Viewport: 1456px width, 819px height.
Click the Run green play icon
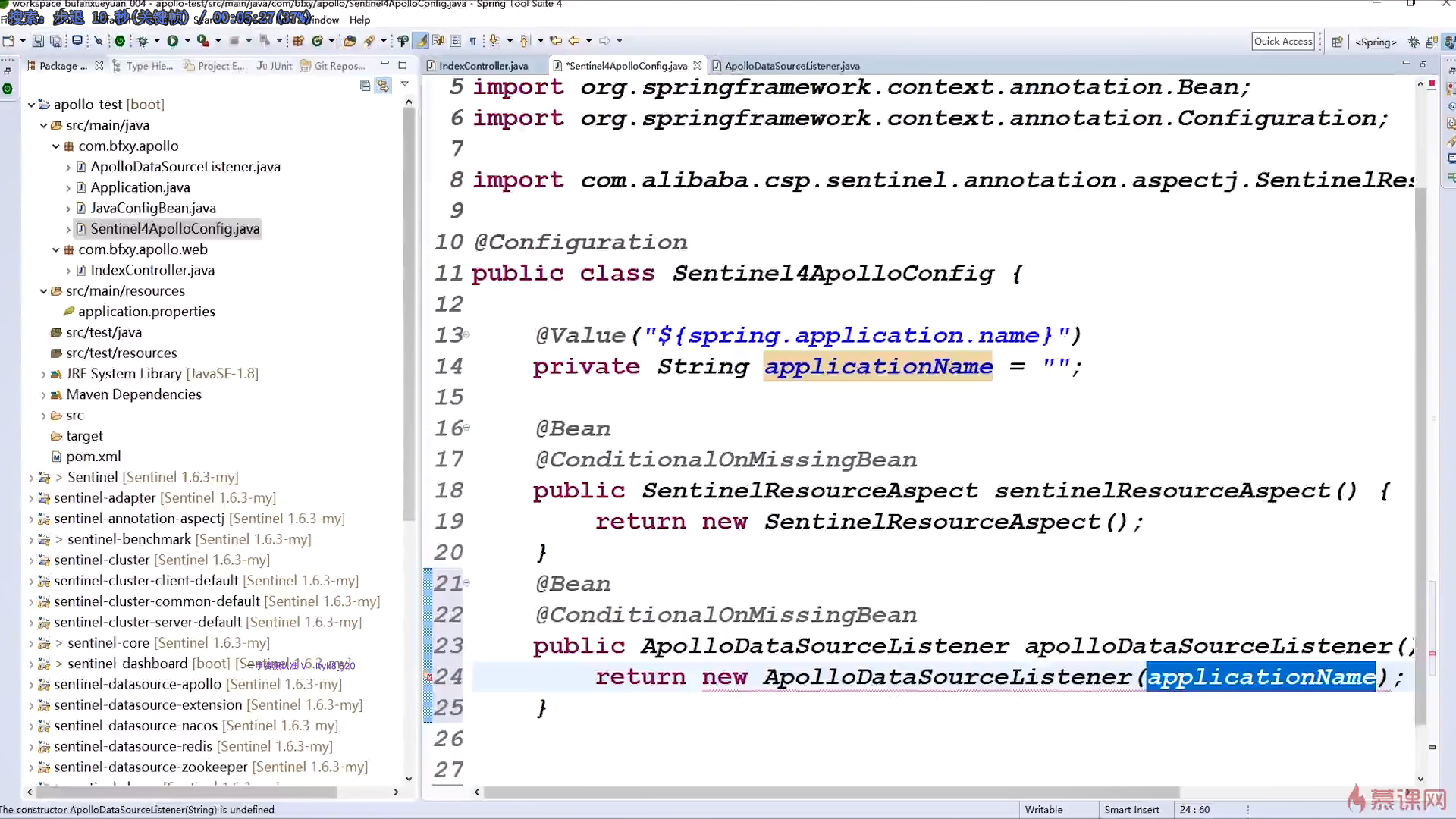pos(173,41)
